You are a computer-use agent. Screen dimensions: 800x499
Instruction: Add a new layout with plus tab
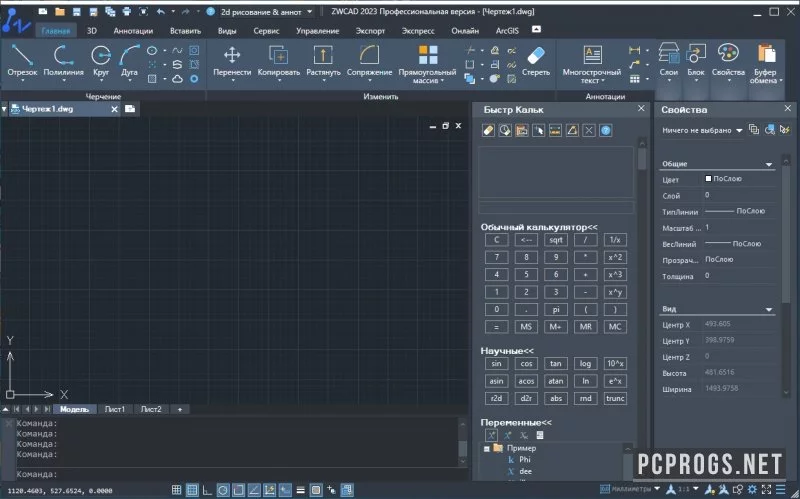[180, 409]
